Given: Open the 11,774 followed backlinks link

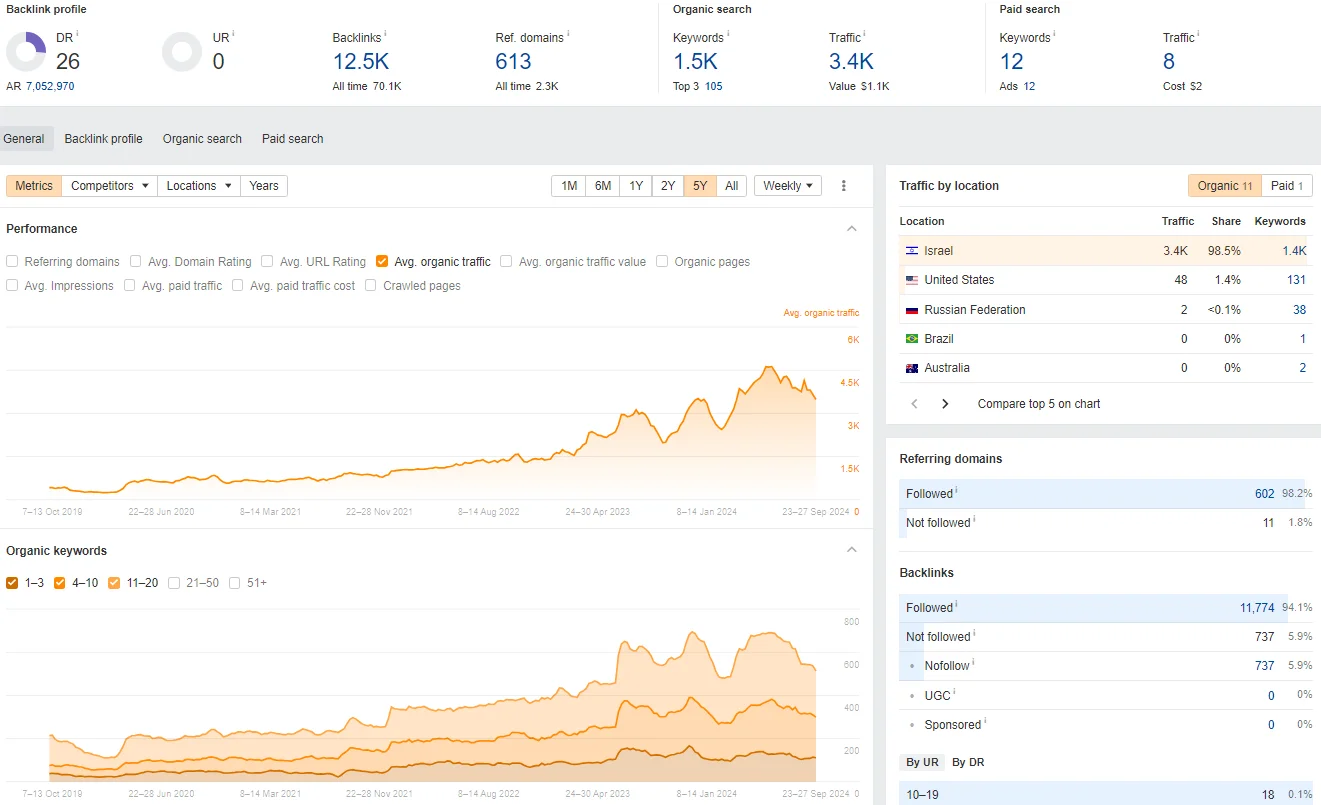Looking at the screenshot, I should (x=1258, y=608).
